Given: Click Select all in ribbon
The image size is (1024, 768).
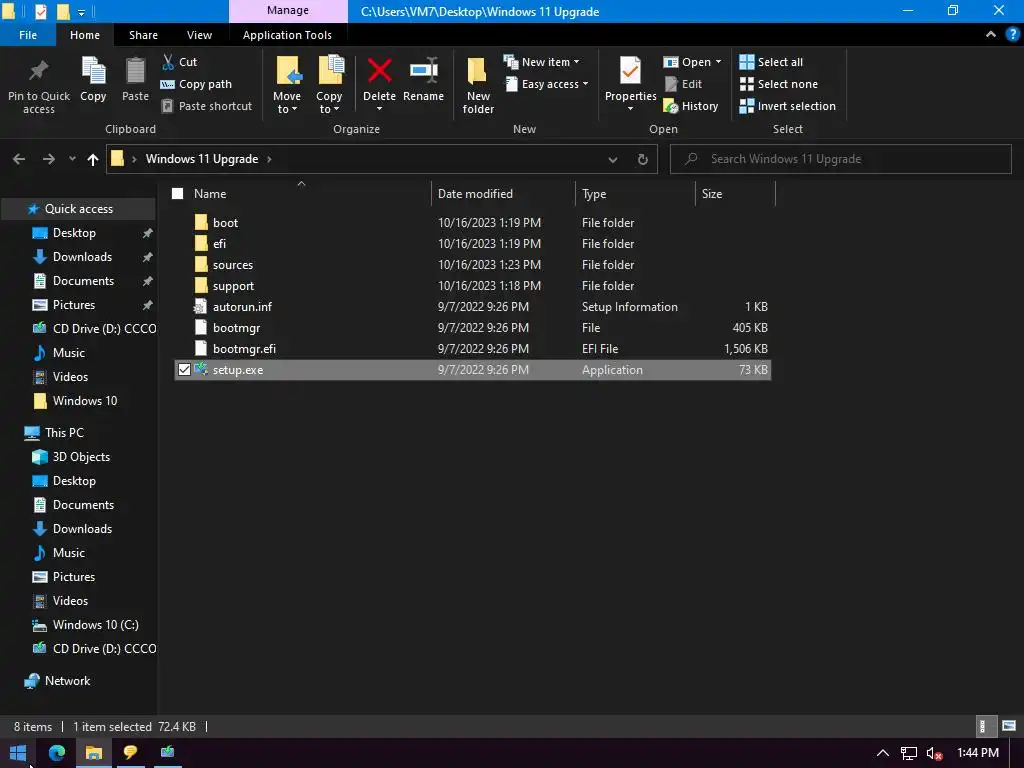Looking at the screenshot, I should tap(771, 62).
